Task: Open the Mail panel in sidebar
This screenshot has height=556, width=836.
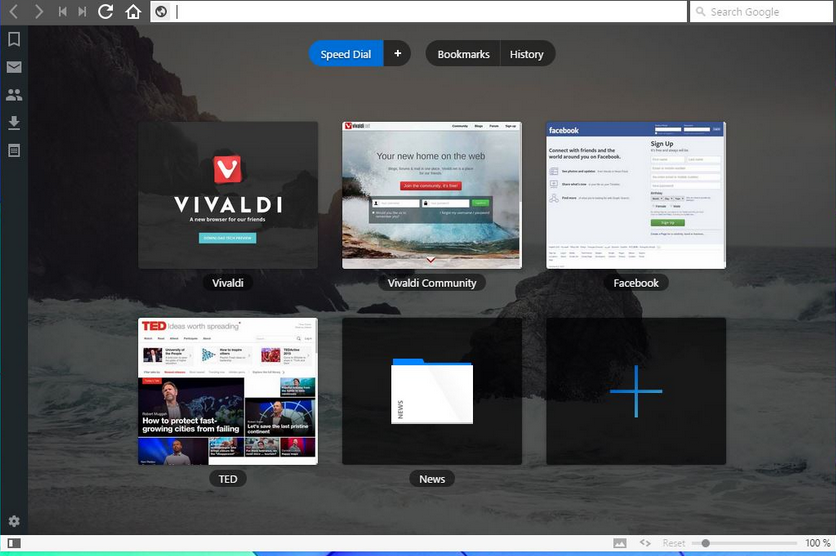Action: [x=14, y=68]
